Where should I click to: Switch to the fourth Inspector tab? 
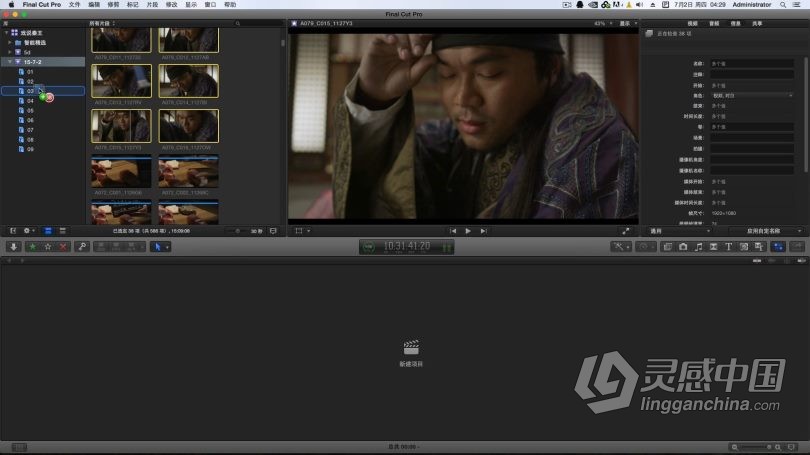coord(757,23)
